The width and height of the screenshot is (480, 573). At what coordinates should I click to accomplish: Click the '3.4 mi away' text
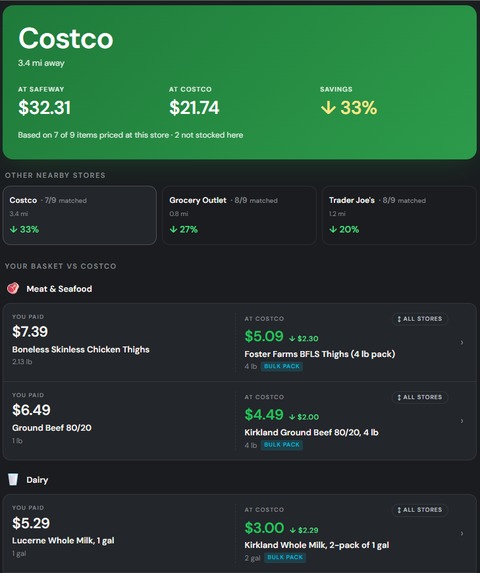41,63
